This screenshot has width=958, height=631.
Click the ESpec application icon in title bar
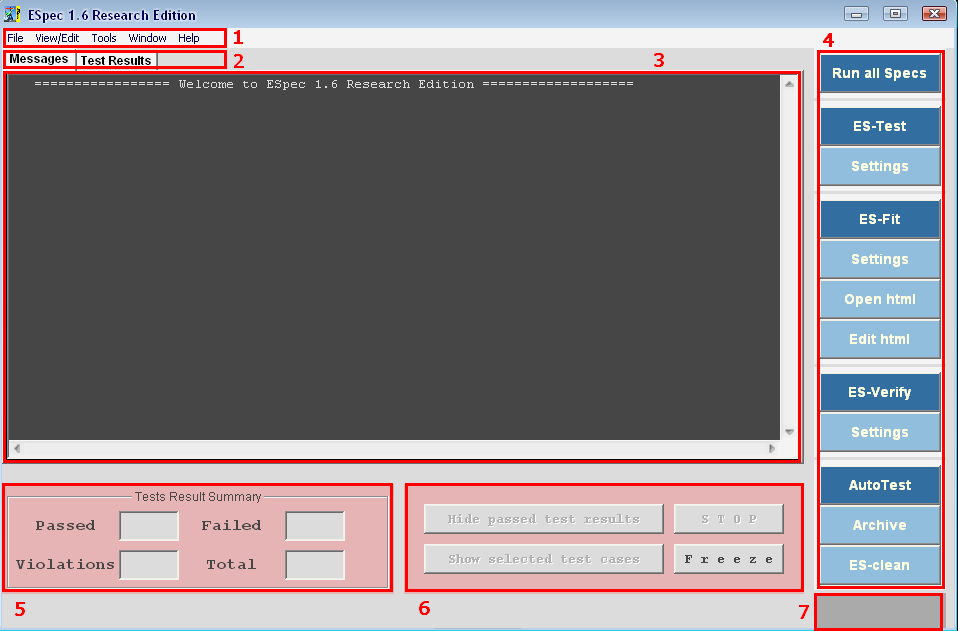point(12,14)
